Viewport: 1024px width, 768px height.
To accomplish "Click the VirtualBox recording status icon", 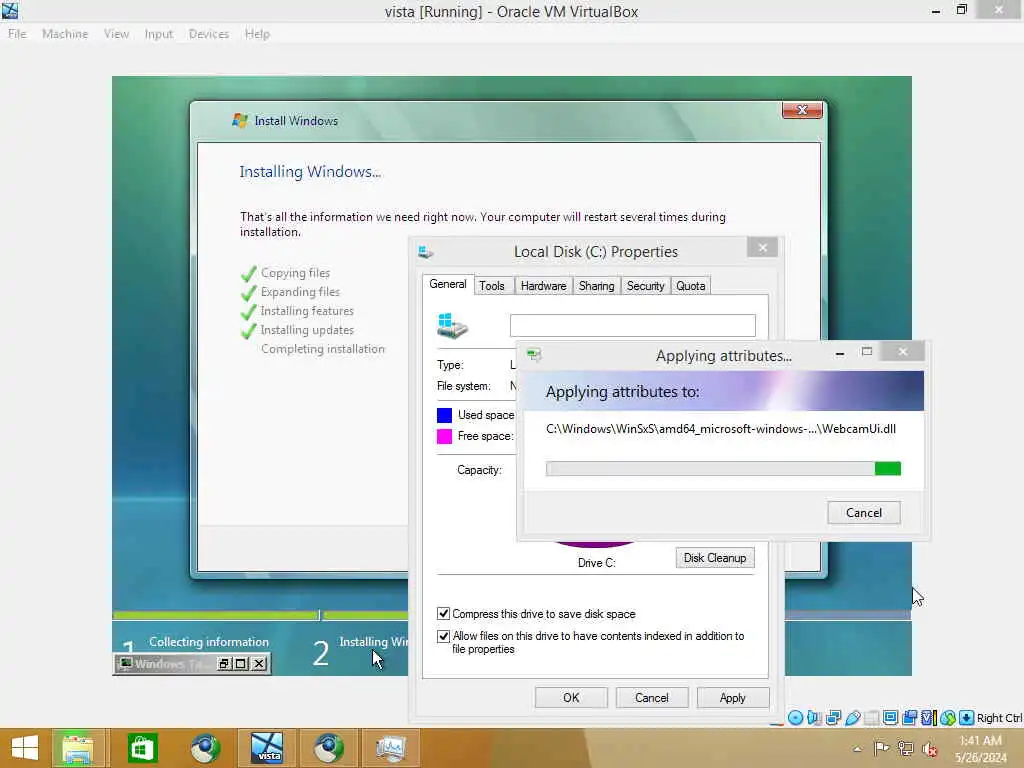I will point(909,718).
